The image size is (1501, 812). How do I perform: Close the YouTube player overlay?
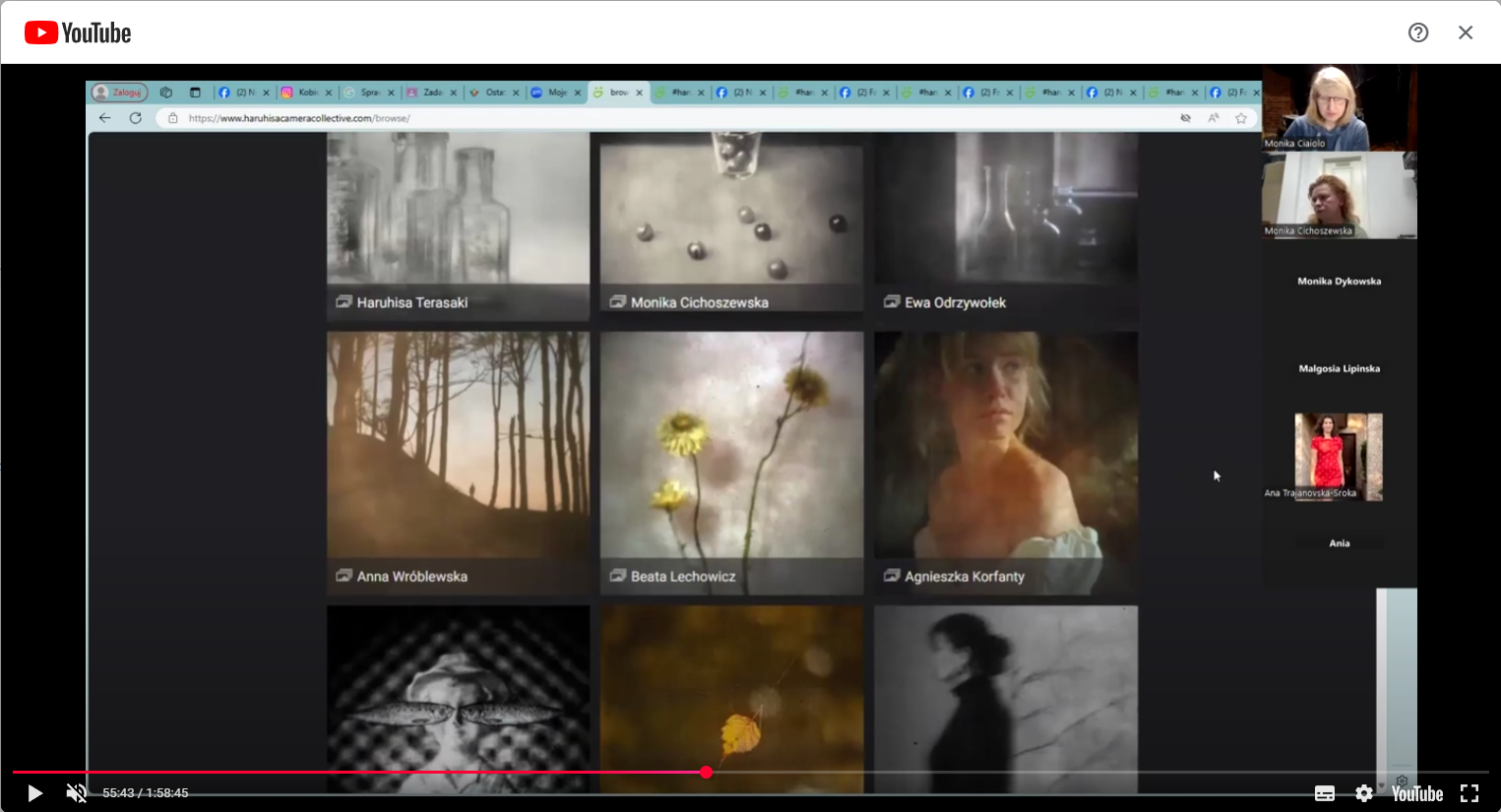point(1466,32)
